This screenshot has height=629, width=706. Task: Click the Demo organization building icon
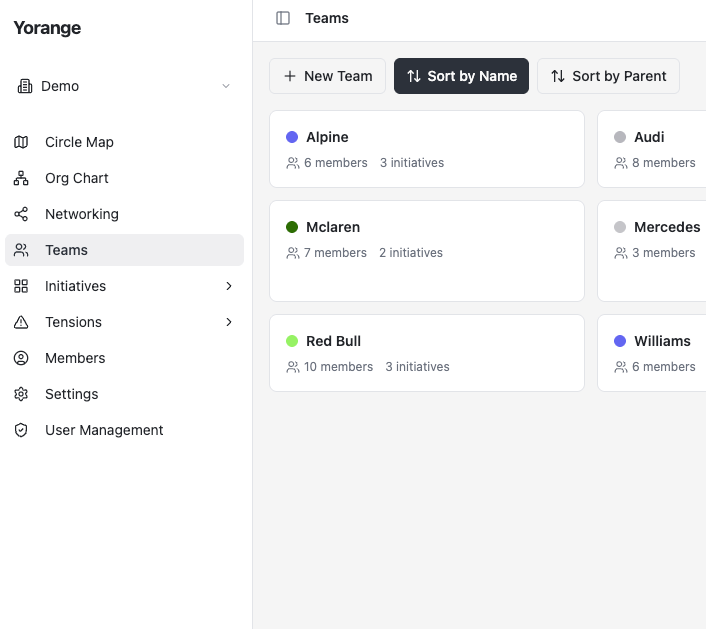coord(25,86)
